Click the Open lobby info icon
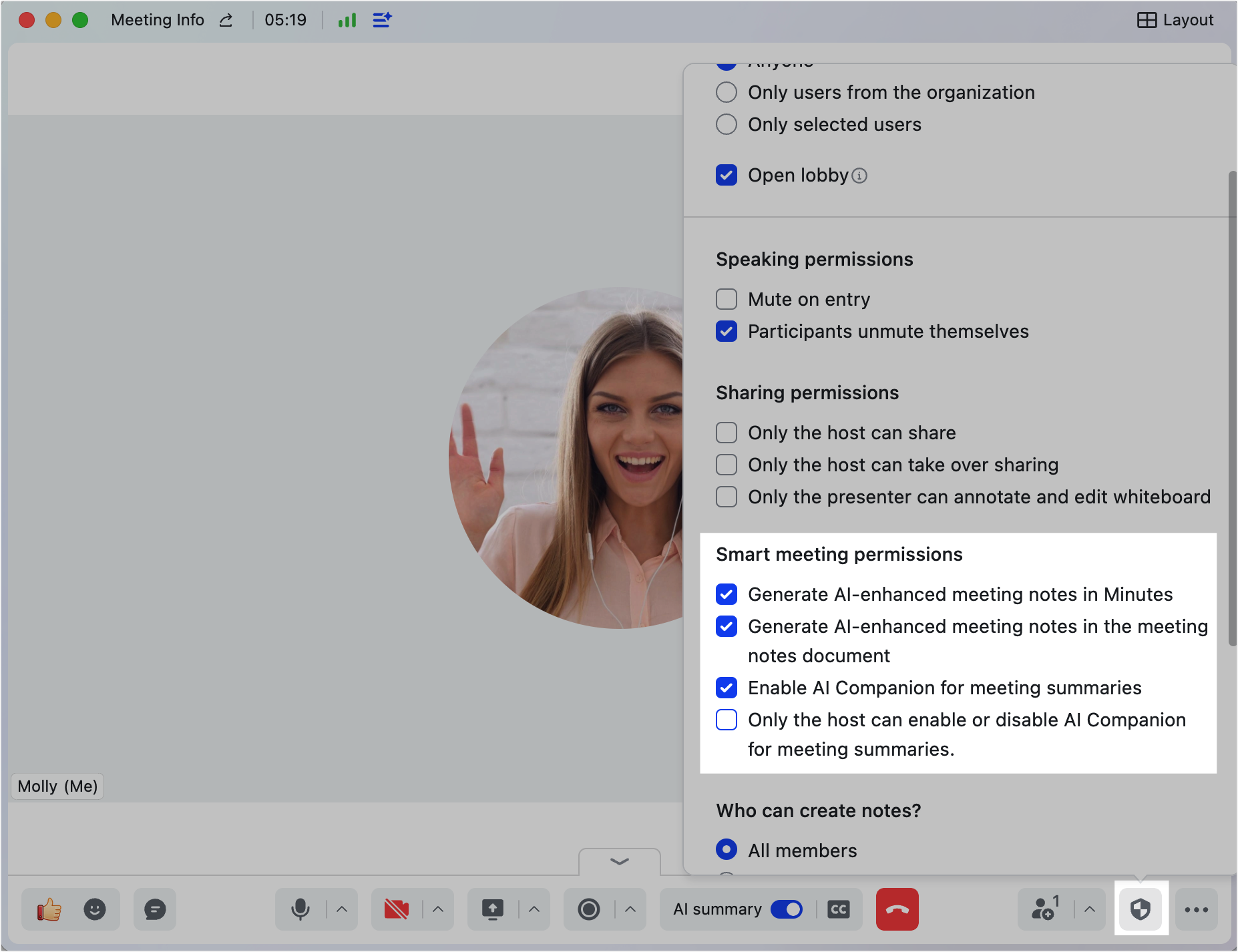The image size is (1238, 952). (859, 175)
